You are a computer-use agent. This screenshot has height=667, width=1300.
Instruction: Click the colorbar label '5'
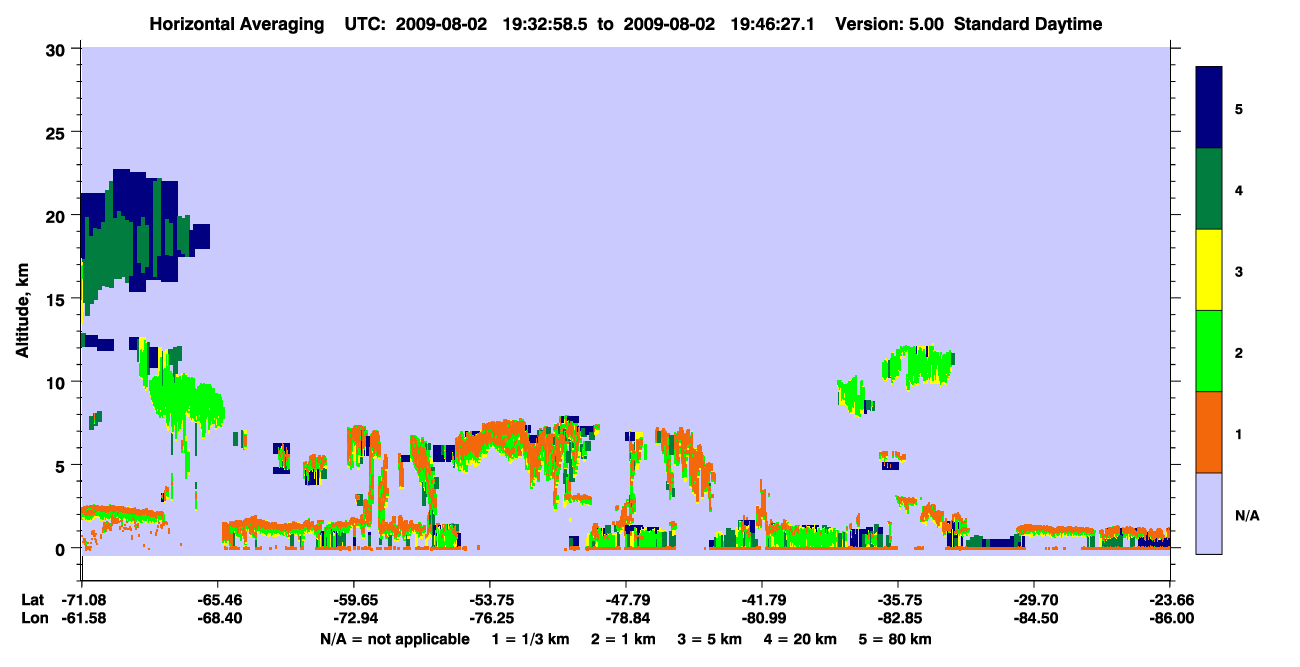pos(1239,109)
